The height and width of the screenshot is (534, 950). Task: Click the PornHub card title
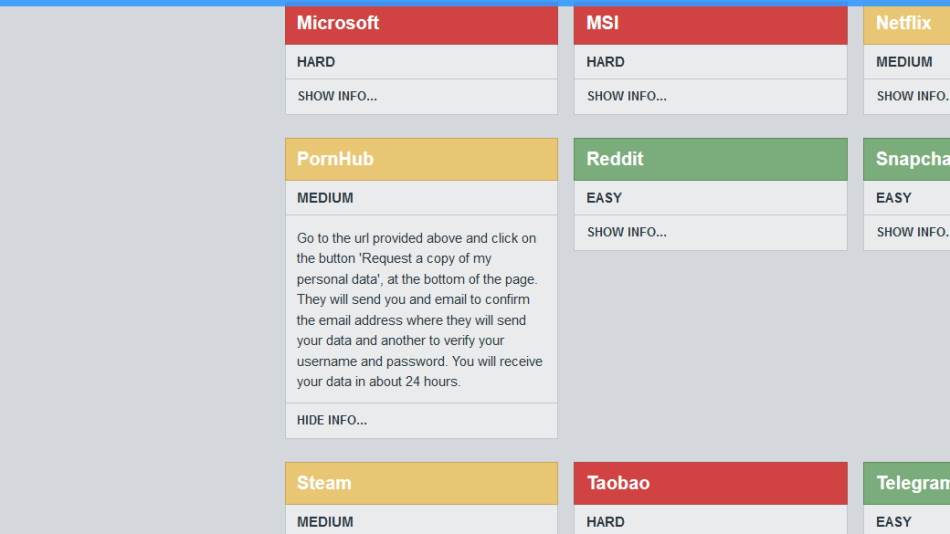coord(335,159)
